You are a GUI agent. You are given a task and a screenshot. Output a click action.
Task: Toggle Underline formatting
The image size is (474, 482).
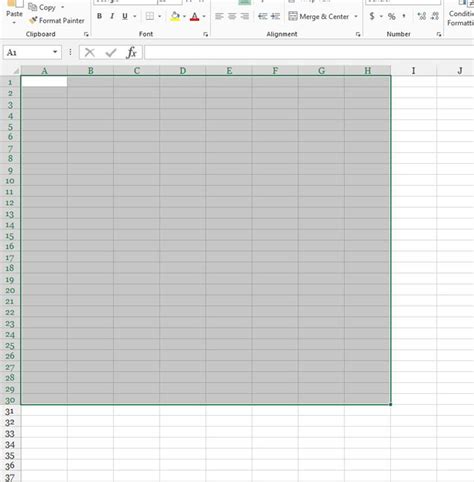pos(125,16)
